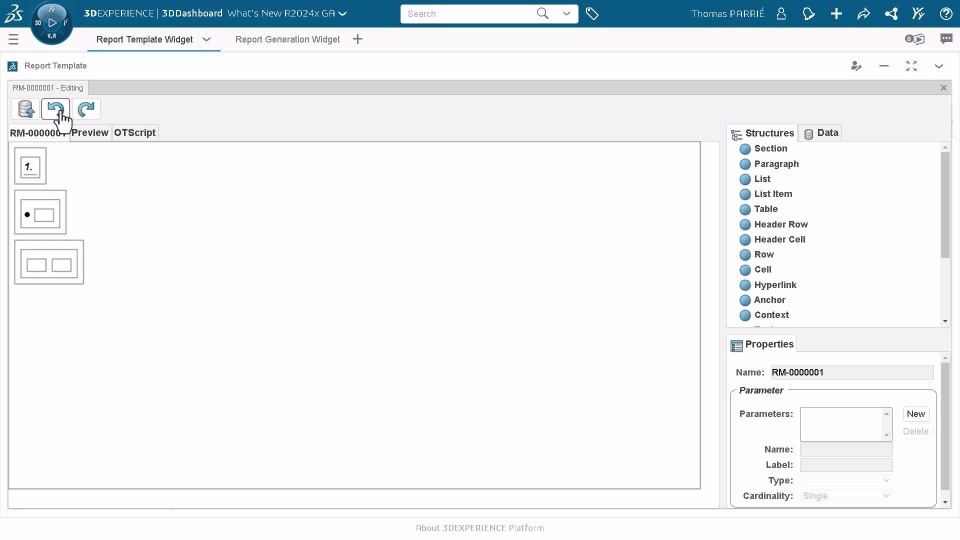The image size is (960, 540).
Task: Open the tools and settings icon
Action: (918, 13)
